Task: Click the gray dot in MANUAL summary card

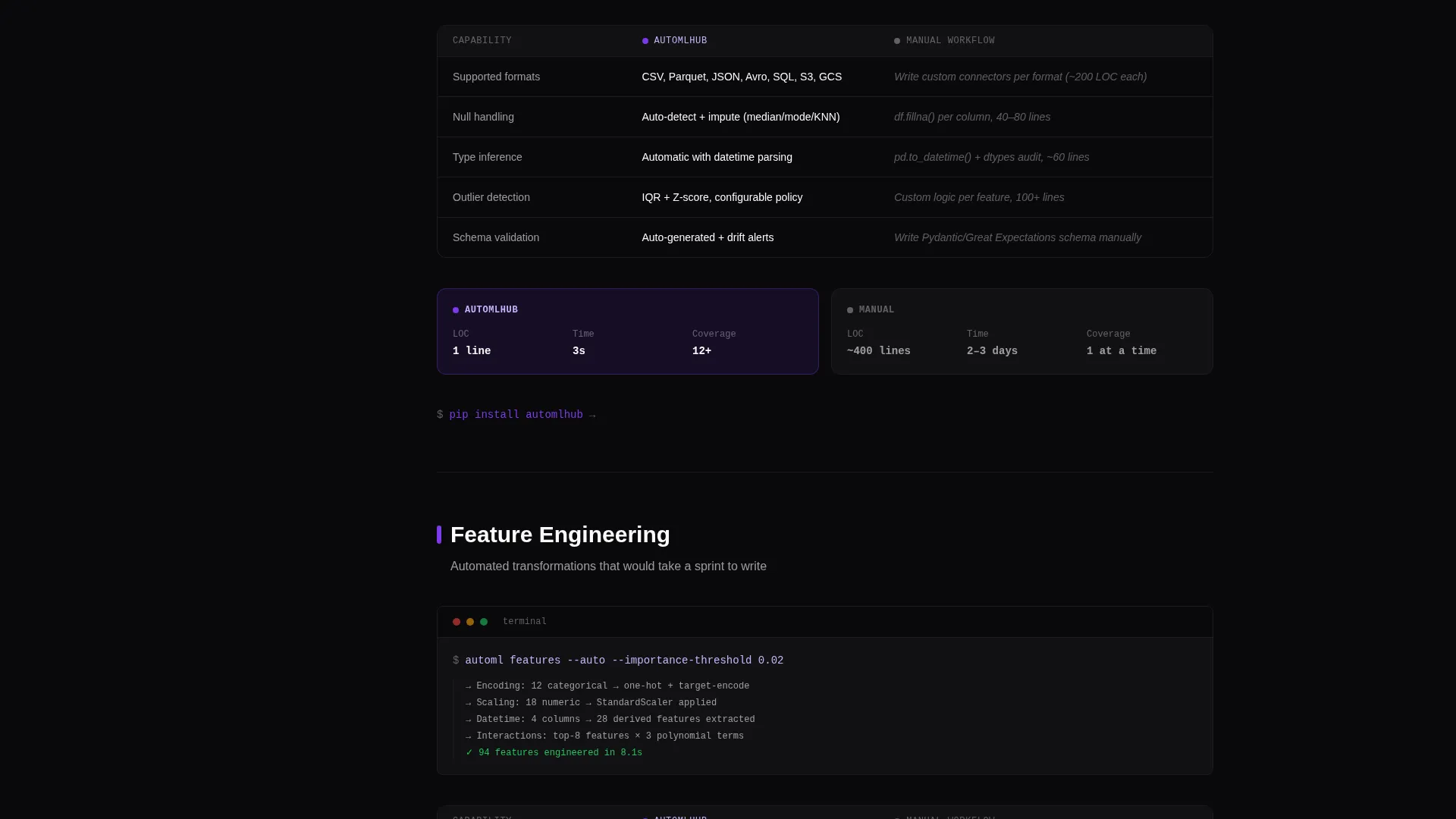Action: click(850, 310)
